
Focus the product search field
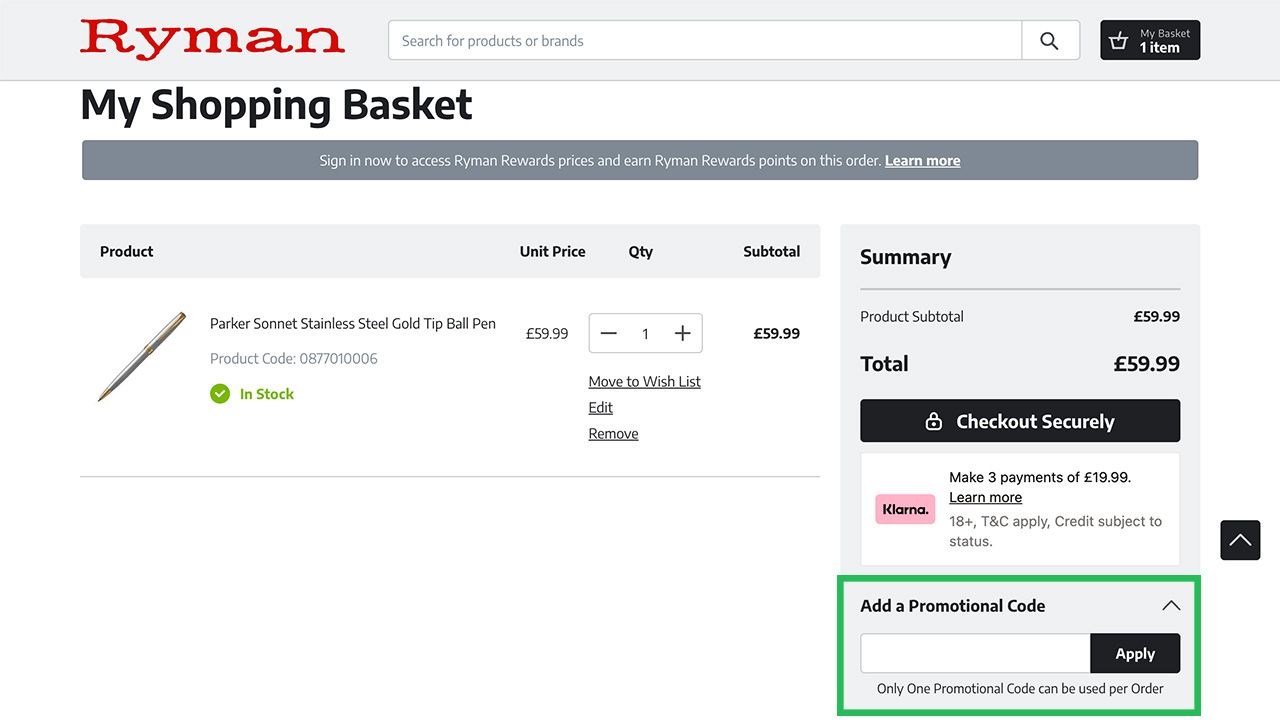point(705,41)
